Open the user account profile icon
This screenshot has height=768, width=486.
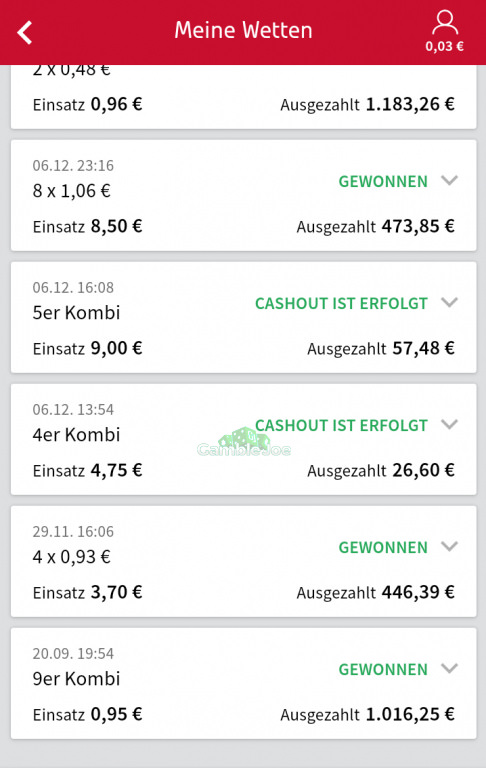click(445, 23)
